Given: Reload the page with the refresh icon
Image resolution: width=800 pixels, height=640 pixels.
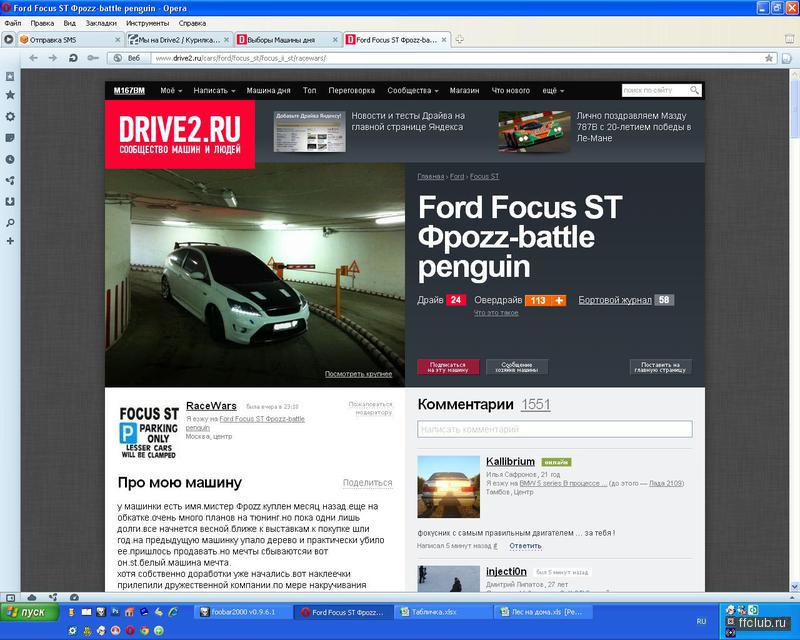Looking at the screenshot, I should (73, 58).
